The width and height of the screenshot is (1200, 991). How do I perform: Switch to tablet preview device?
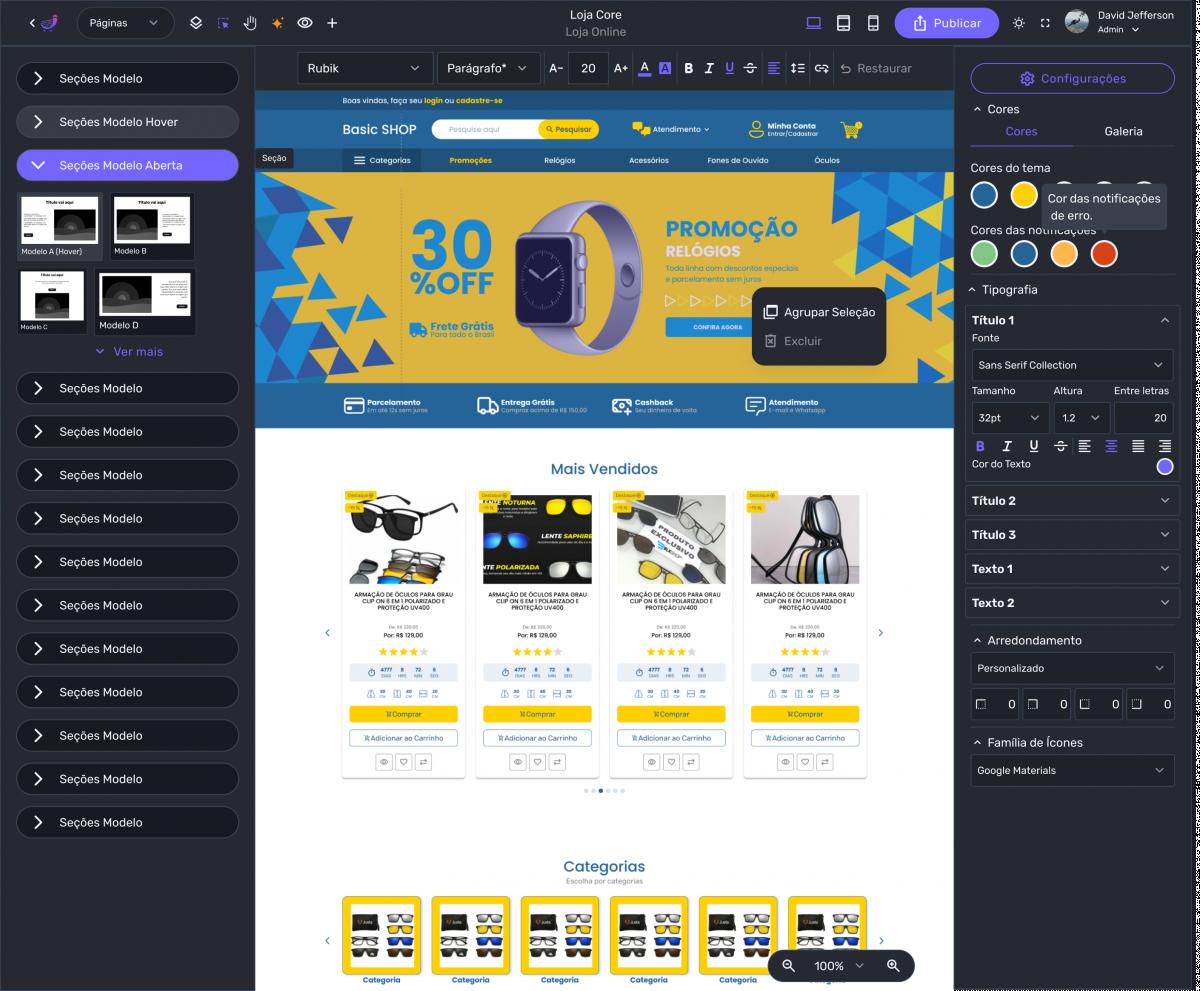tap(843, 23)
